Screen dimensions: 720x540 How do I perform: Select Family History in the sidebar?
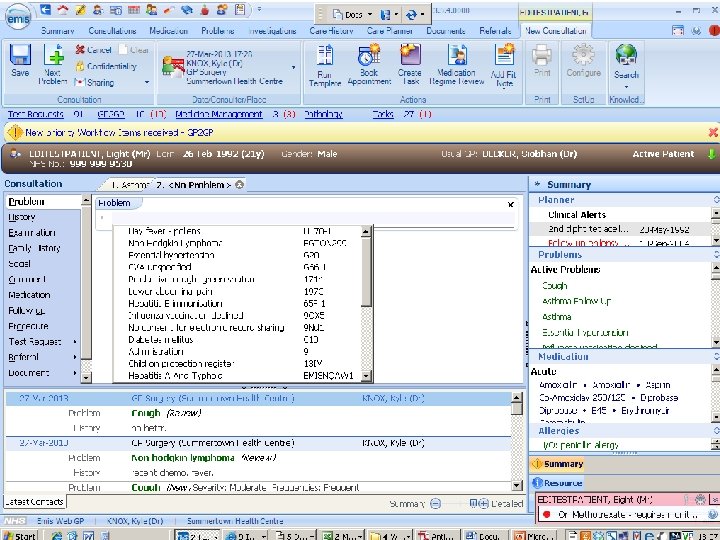[34, 248]
